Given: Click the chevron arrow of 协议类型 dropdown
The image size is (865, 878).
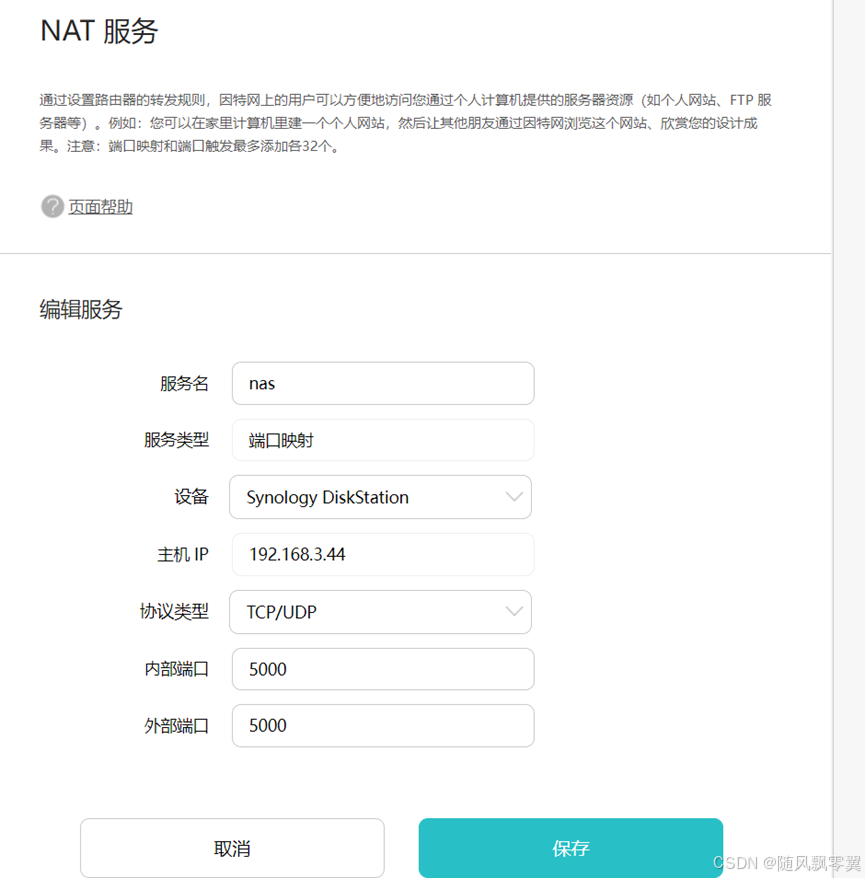Looking at the screenshot, I should click(x=514, y=611).
